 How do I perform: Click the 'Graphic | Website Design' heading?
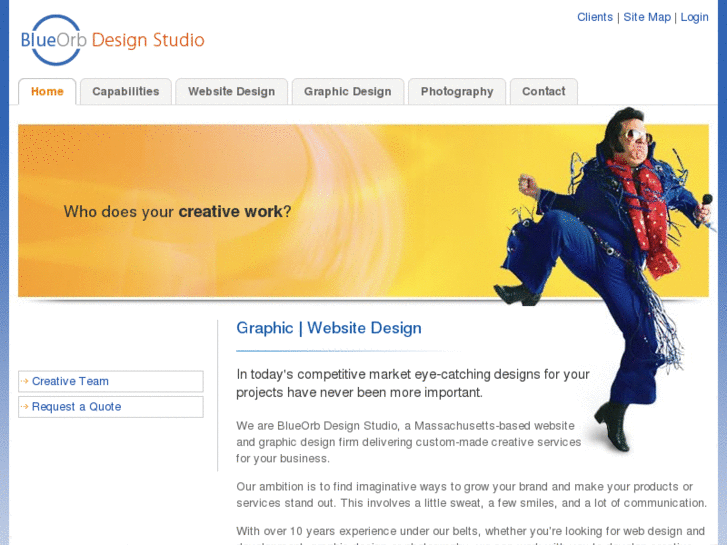(x=329, y=328)
